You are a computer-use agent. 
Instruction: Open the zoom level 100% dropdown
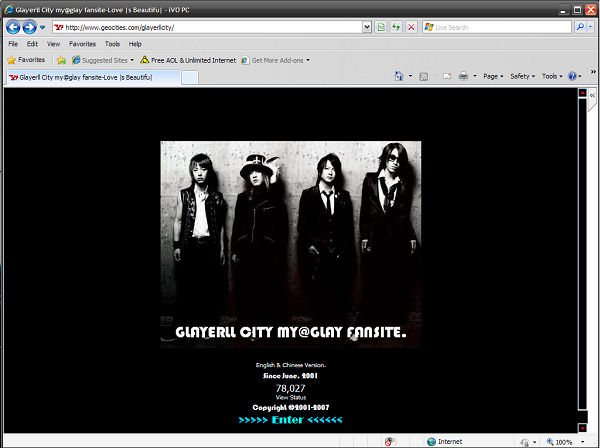tap(564, 441)
